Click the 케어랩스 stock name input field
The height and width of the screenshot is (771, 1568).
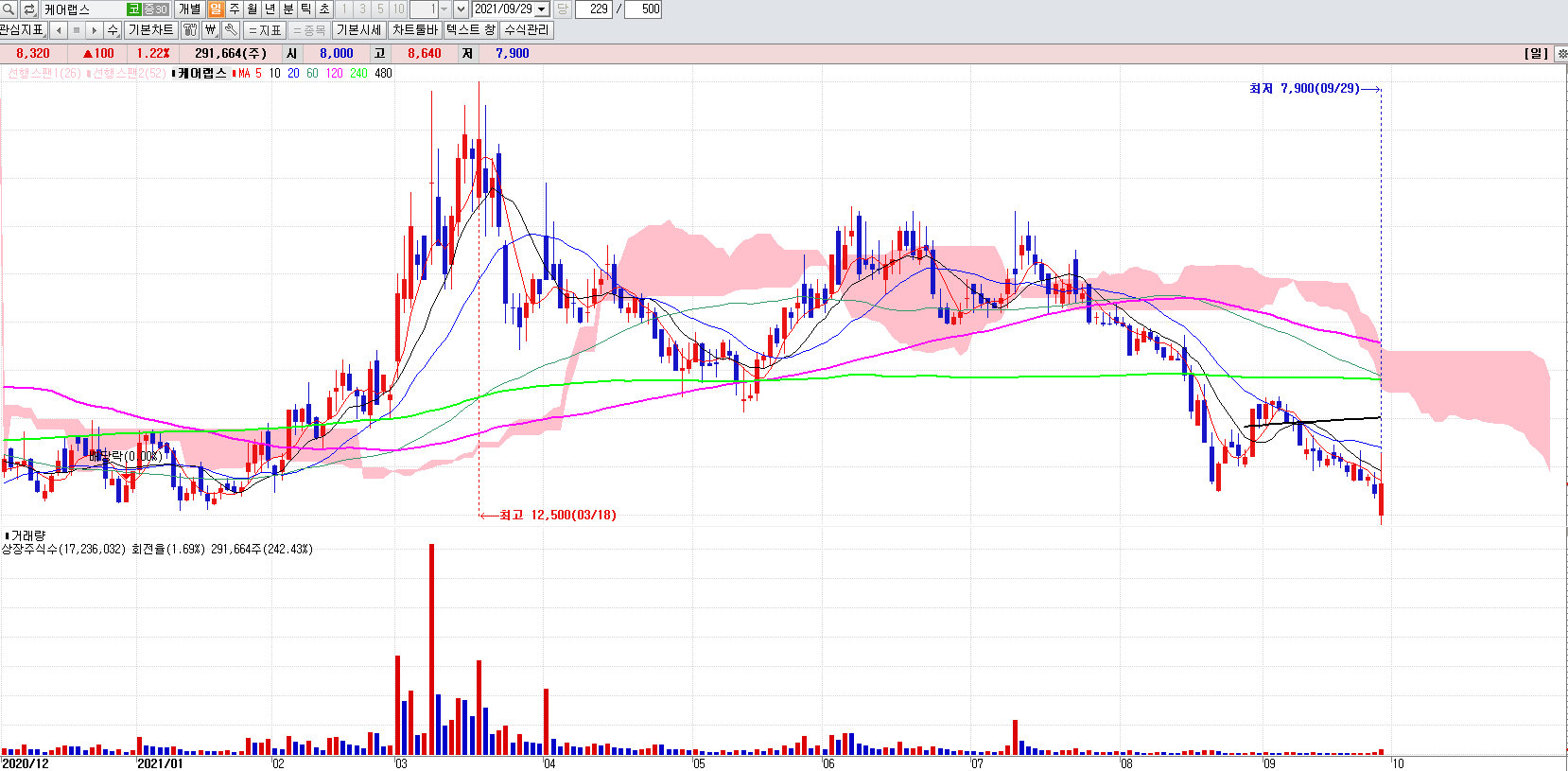pos(82,9)
